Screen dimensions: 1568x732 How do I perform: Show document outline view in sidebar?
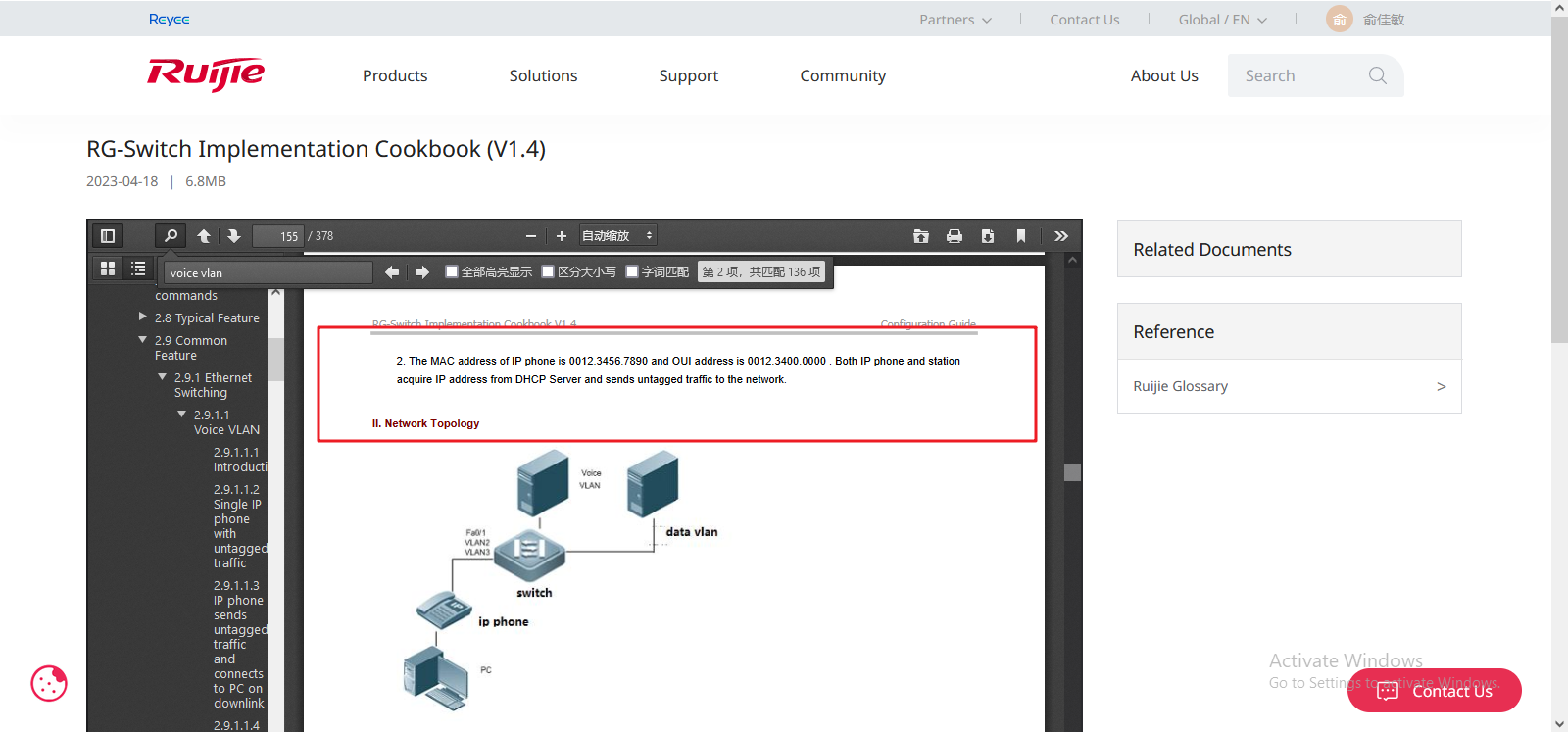pos(138,268)
